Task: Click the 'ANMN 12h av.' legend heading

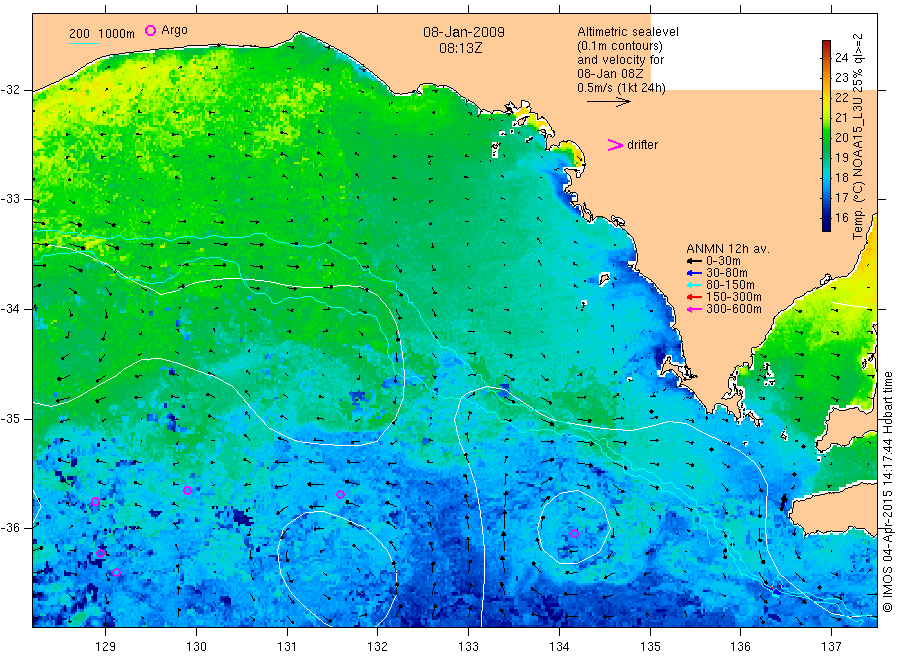Action: point(728,249)
